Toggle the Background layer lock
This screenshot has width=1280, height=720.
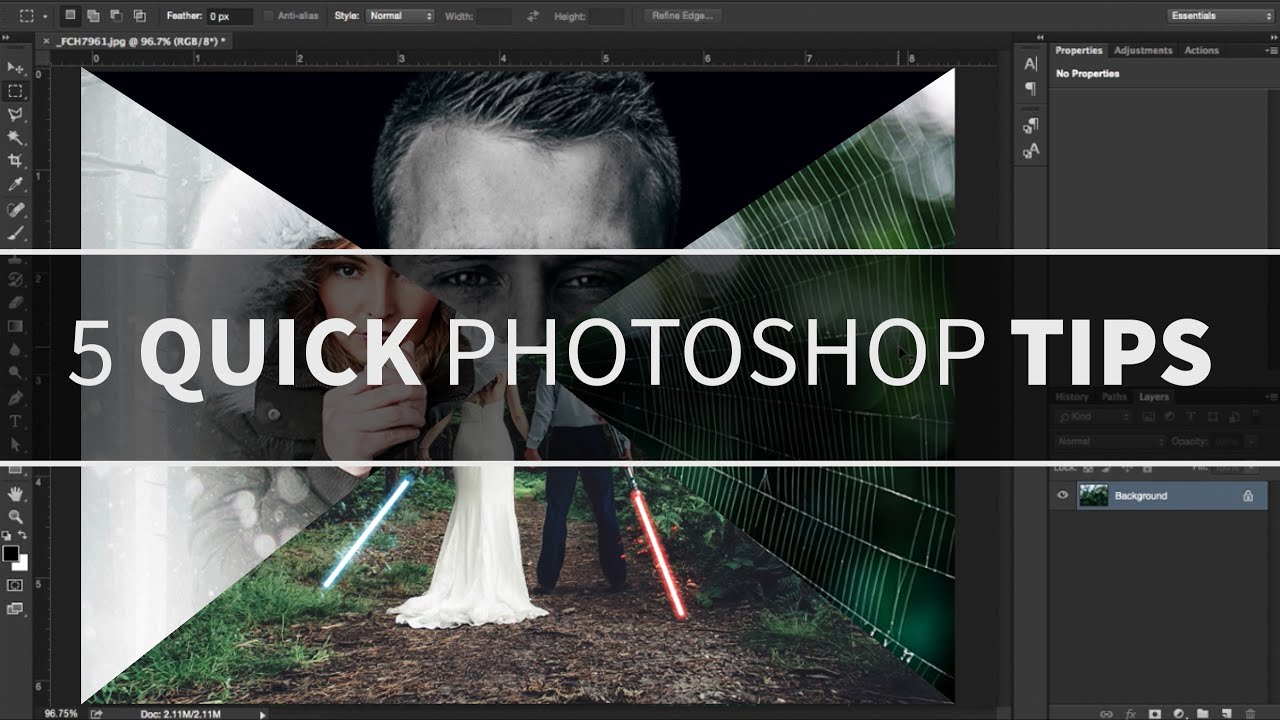1248,495
